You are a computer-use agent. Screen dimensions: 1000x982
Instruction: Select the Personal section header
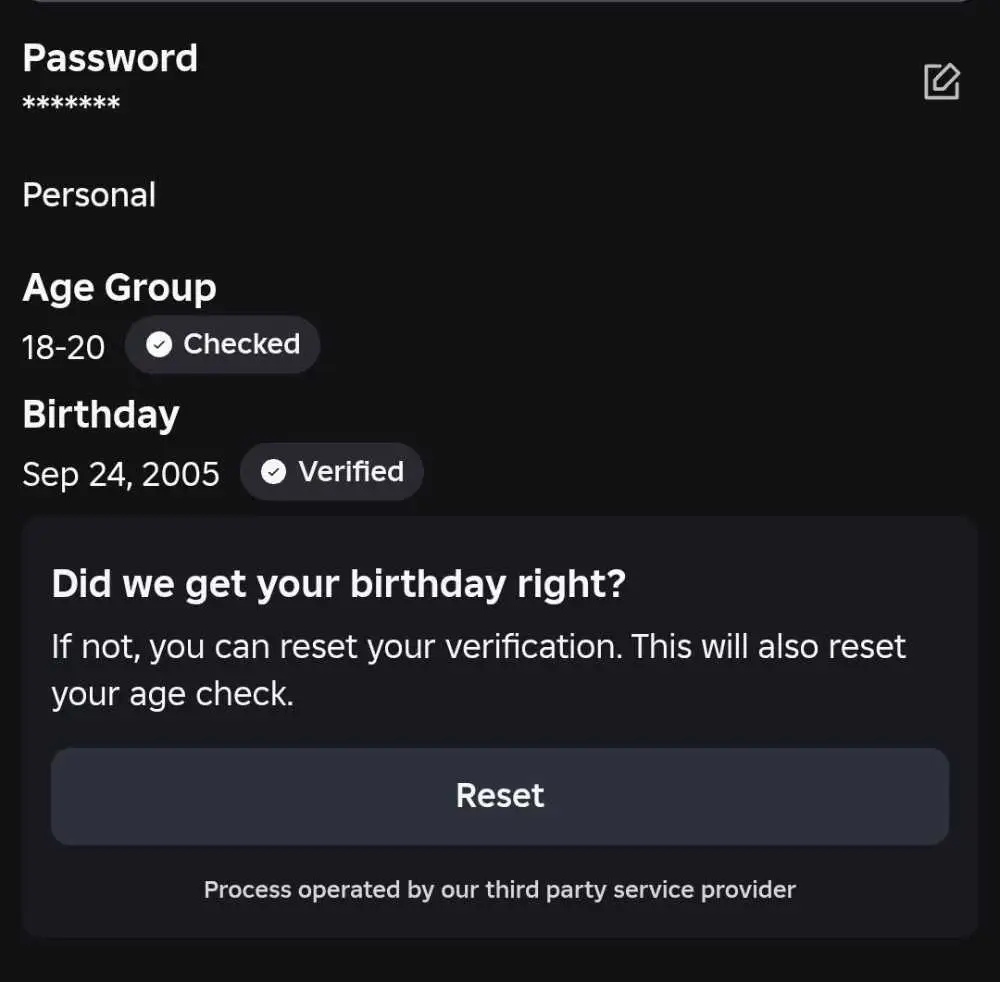89,194
